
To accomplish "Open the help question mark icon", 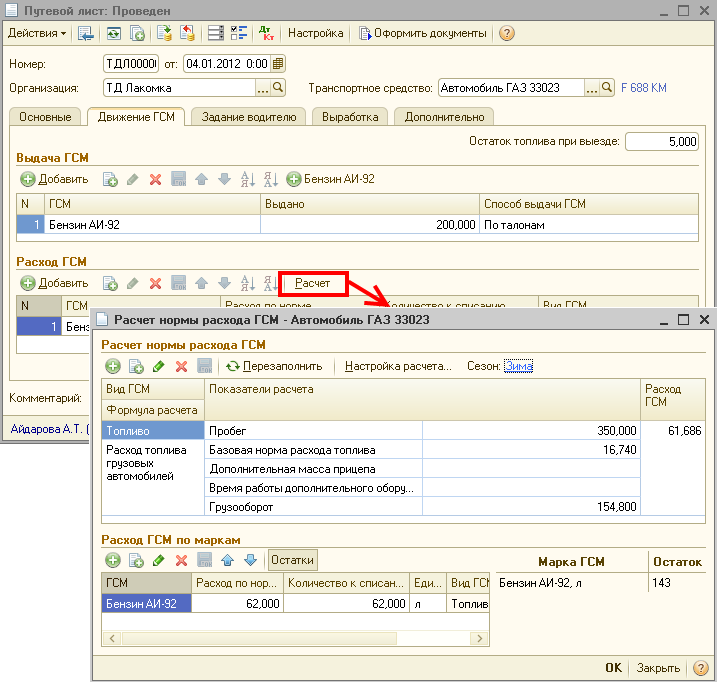I will (x=506, y=33).
